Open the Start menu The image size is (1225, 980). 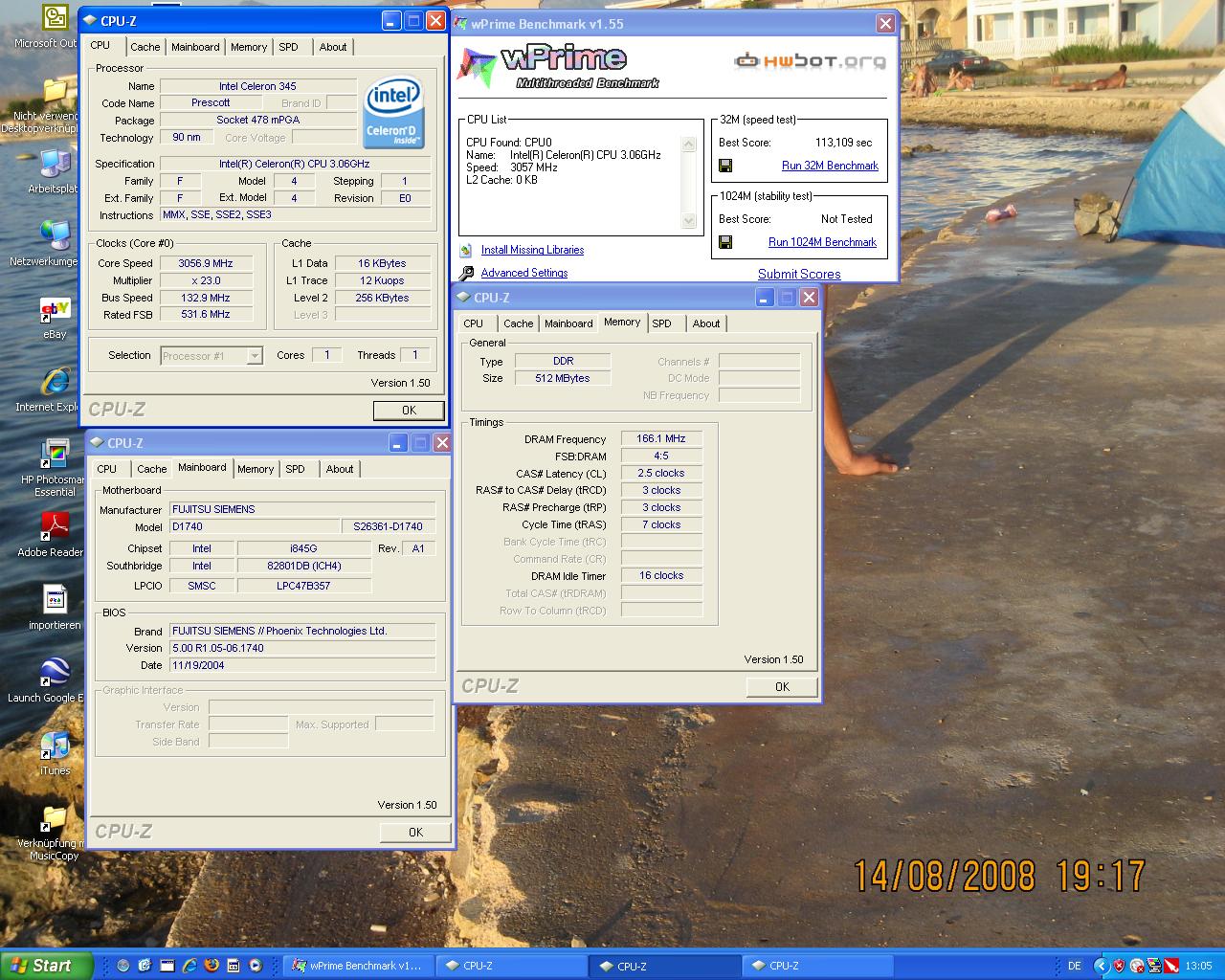point(46,966)
